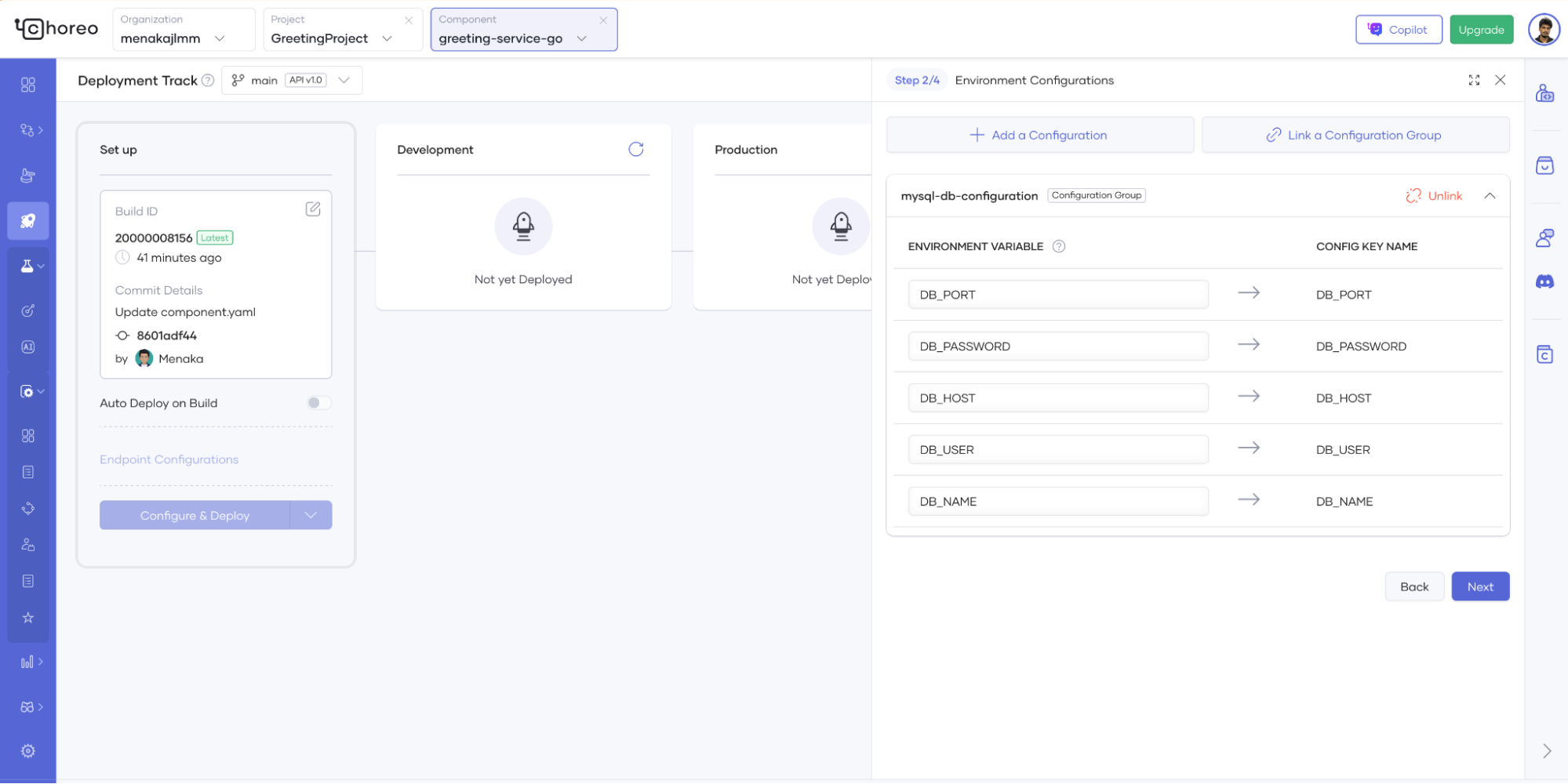
Task: Open the main branch deployment track dropdown
Action: click(x=292, y=80)
